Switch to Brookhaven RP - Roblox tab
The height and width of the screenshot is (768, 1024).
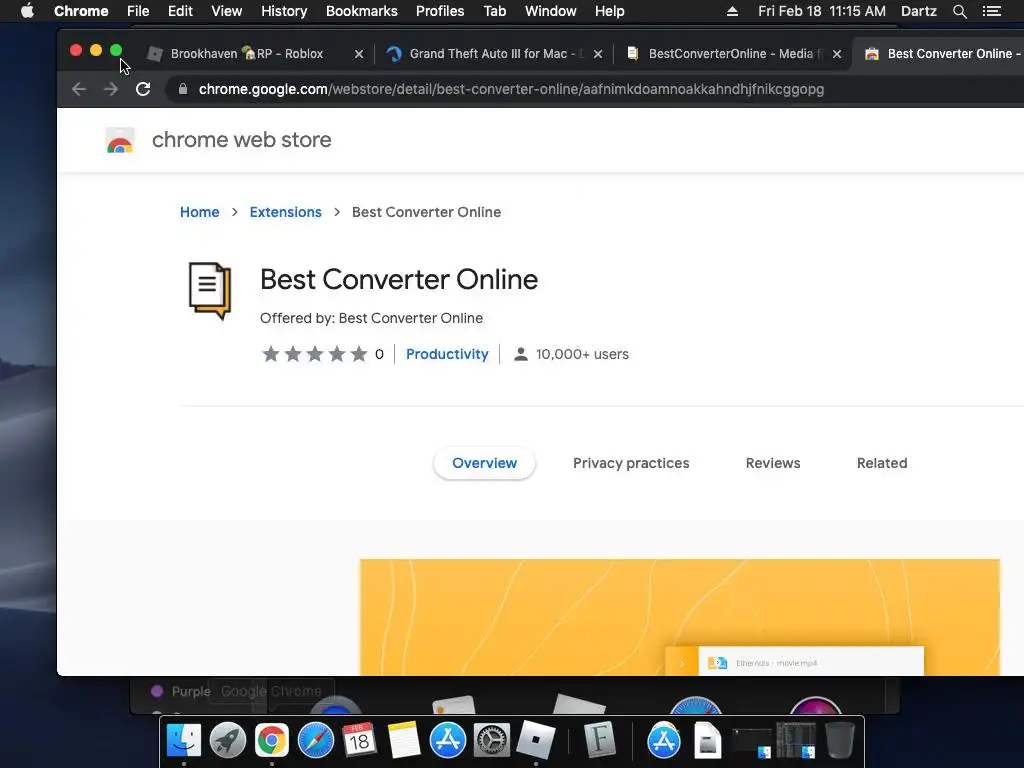pyautogui.click(x=247, y=54)
